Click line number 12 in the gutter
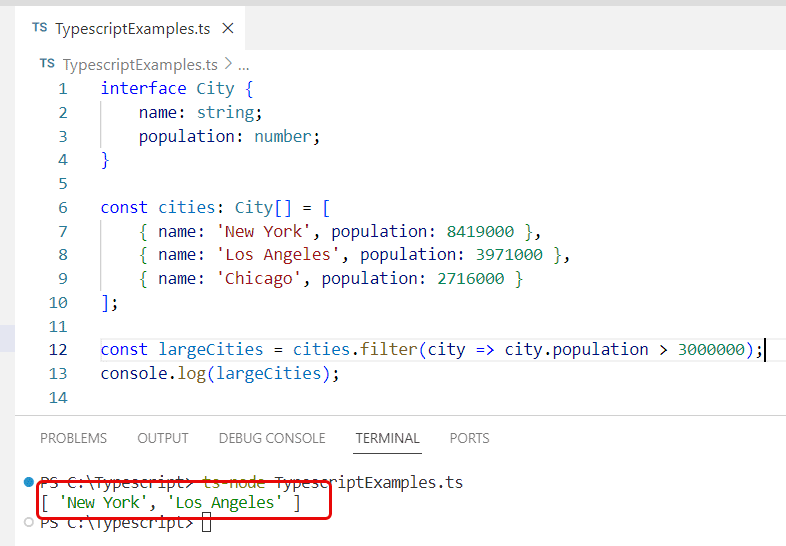Image resolution: width=786 pixels, height=546 pixels. pos(58,349)
